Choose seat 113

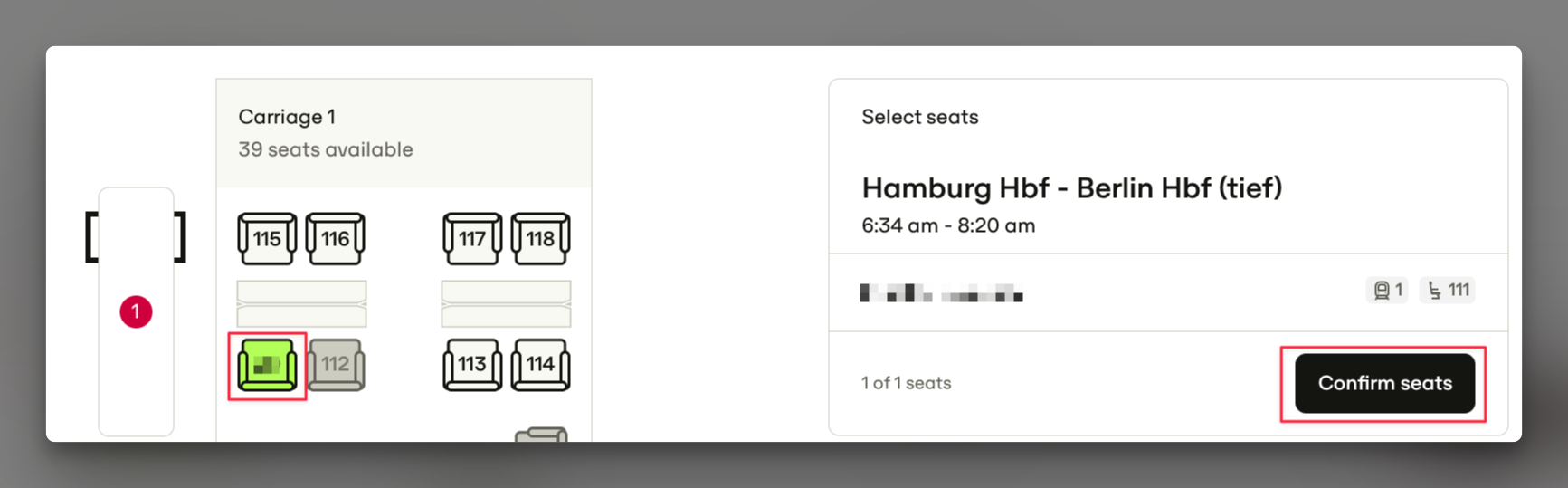(x=472, y=365)
